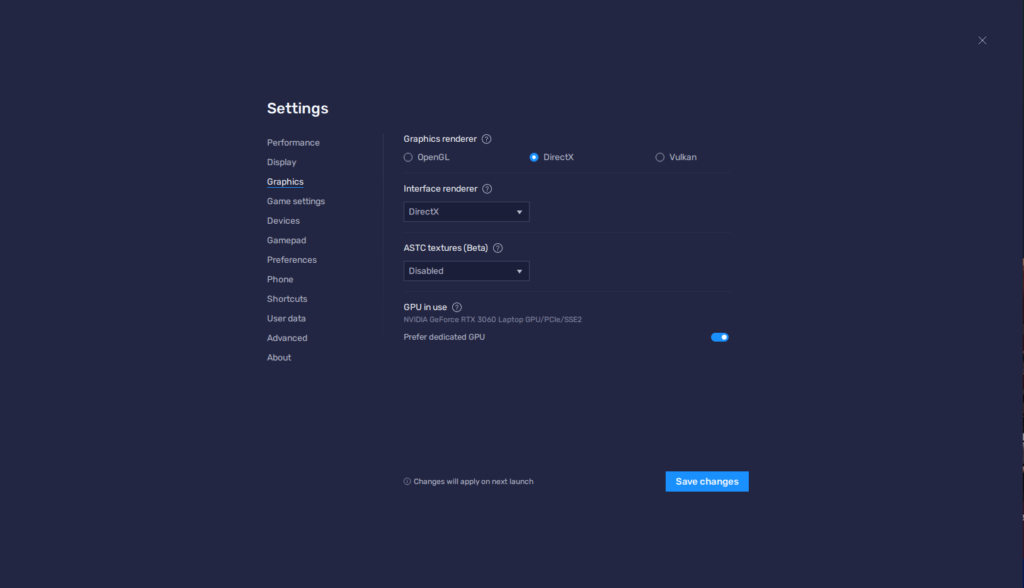Open the User data section
The image size is (1024, 588).
tap(286, 319)
